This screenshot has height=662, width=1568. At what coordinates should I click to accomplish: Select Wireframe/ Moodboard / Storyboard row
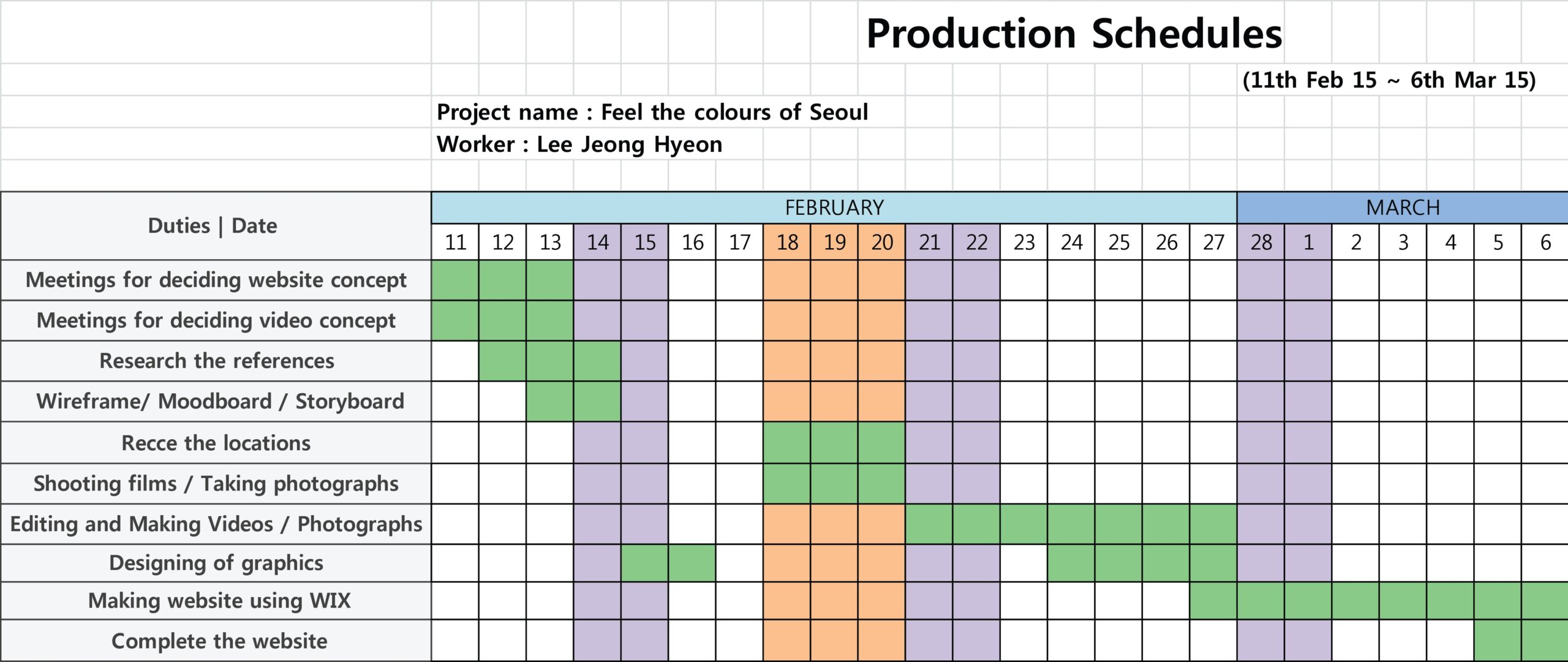220,402
